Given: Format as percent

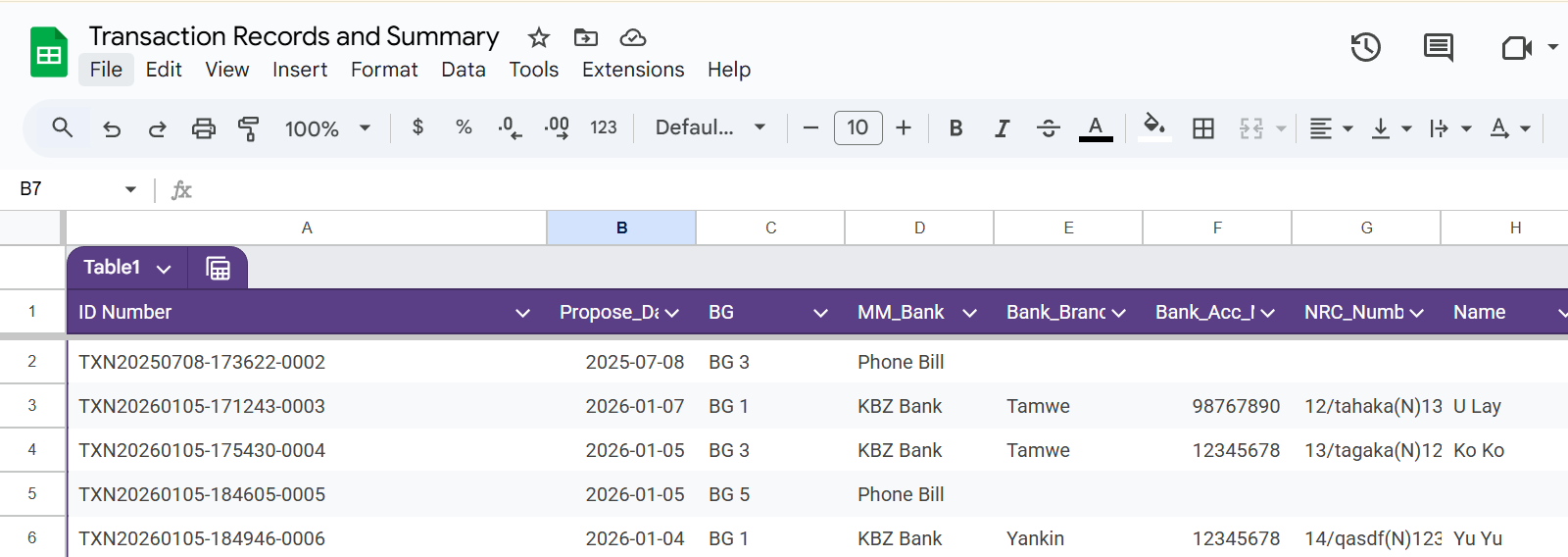Looking at the screenshot, I should pos(464,127).
